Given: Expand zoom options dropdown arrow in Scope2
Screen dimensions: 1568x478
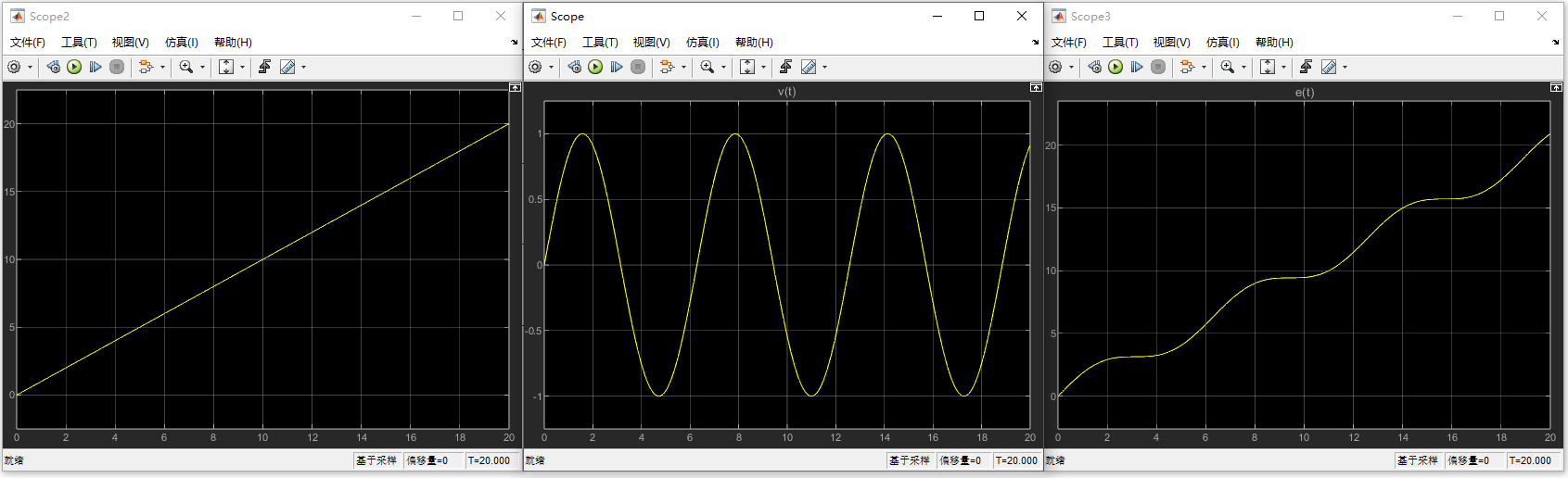Looking at the screenshot, I should 202,67.
